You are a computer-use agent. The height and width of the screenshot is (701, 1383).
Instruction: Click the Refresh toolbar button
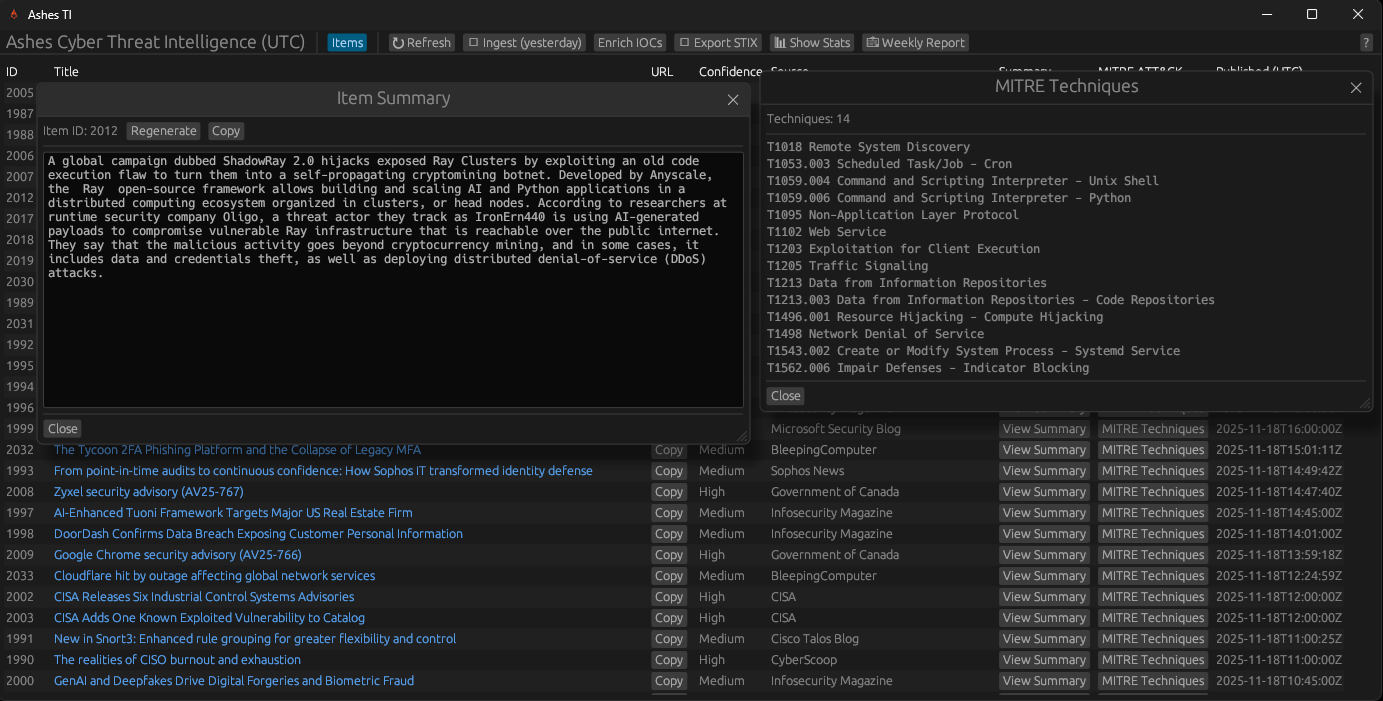click(421, 43)
